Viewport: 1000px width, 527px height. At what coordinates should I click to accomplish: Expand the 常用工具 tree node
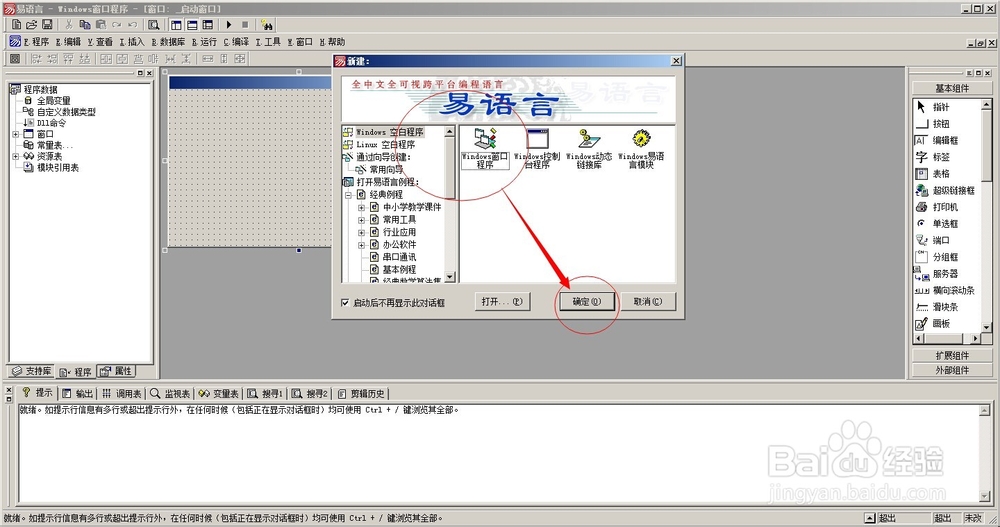tap(362, 219)
